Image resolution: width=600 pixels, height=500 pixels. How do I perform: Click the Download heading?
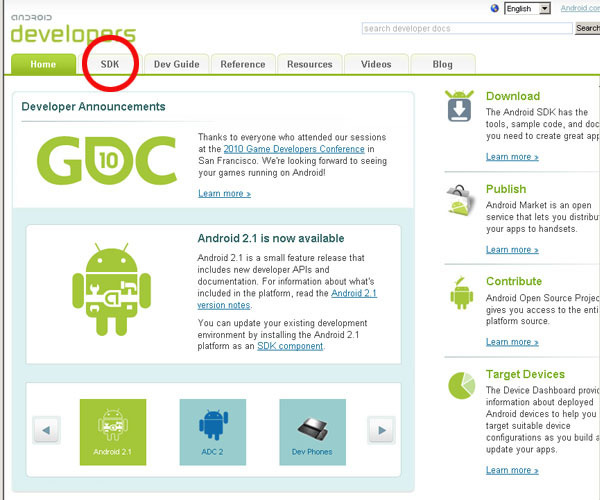513,96
